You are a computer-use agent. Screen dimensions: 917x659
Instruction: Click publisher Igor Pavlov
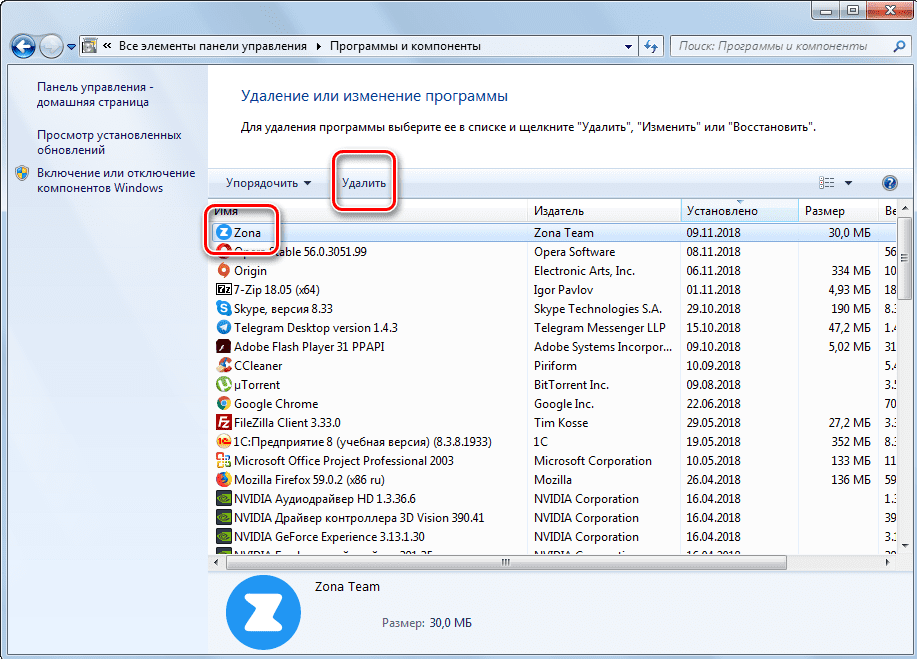point(563,290)
